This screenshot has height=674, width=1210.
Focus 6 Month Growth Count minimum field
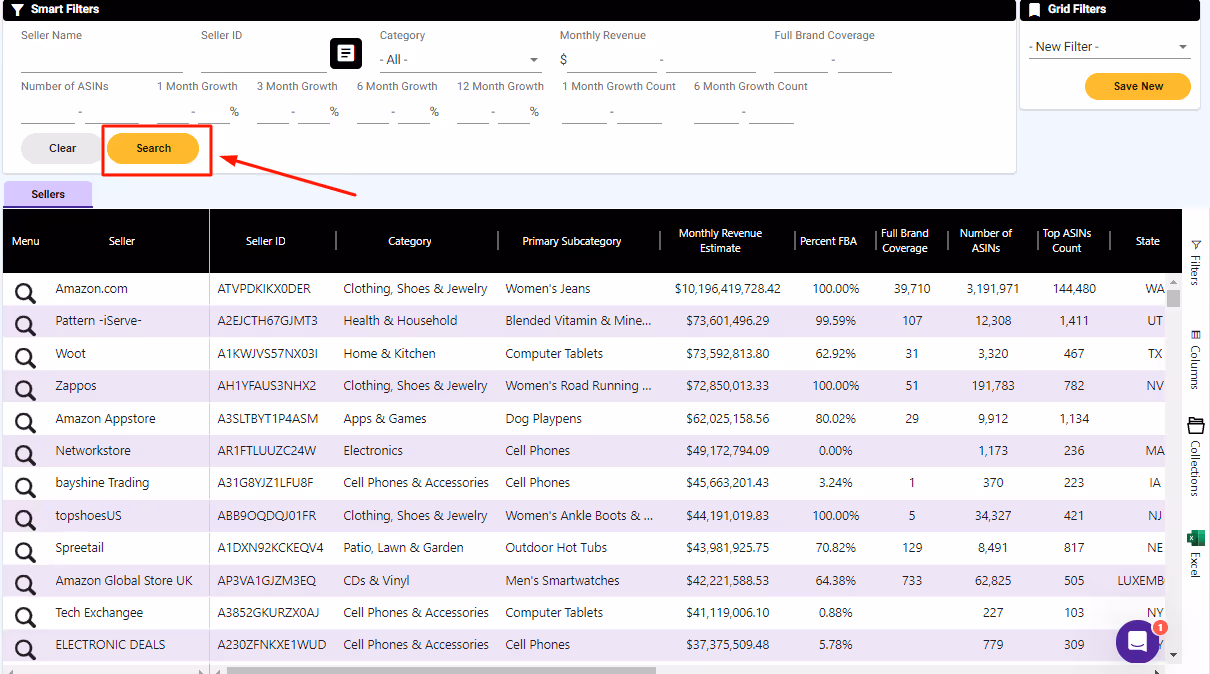coord(716,112)
